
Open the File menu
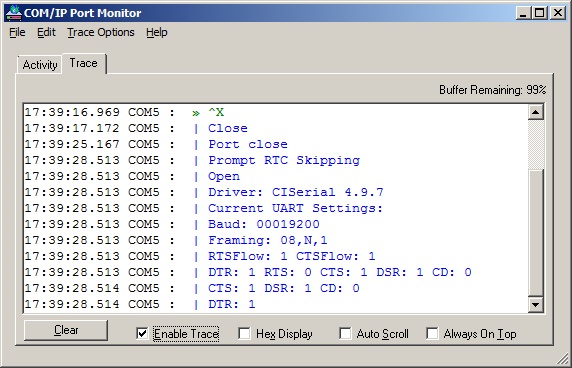coord(17,32)
